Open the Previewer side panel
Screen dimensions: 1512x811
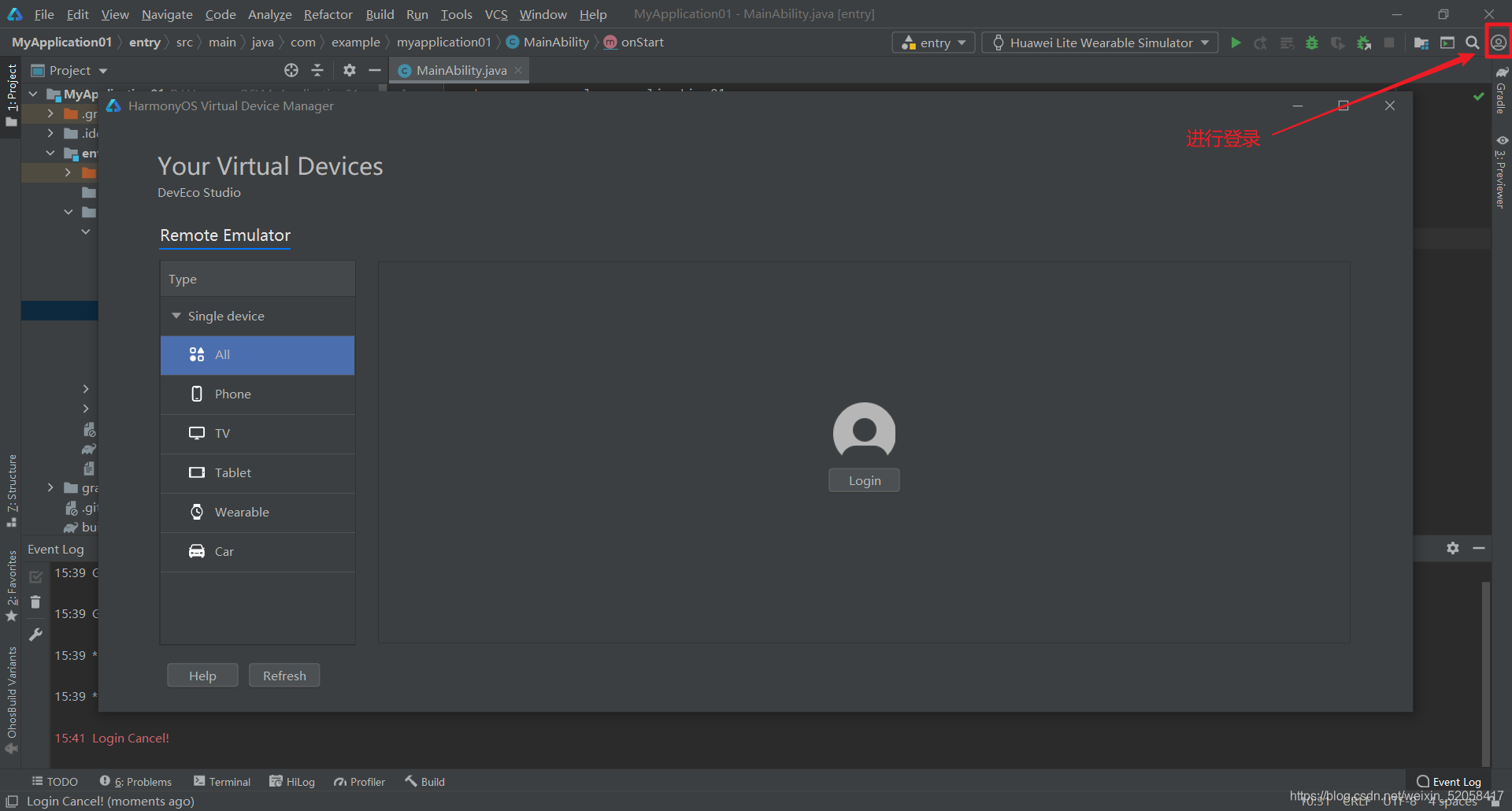[1502, 172]
